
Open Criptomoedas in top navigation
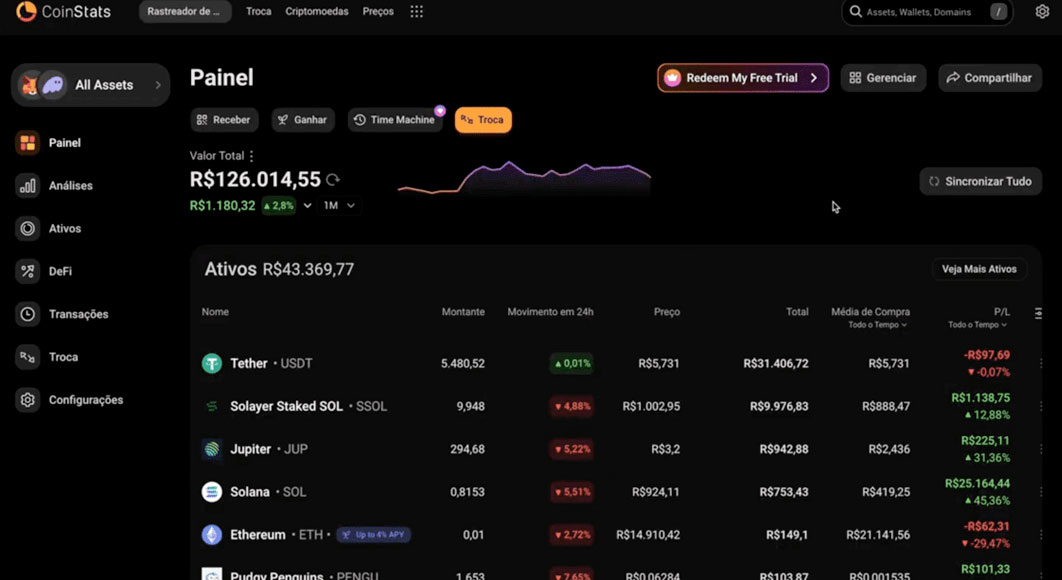317,12
